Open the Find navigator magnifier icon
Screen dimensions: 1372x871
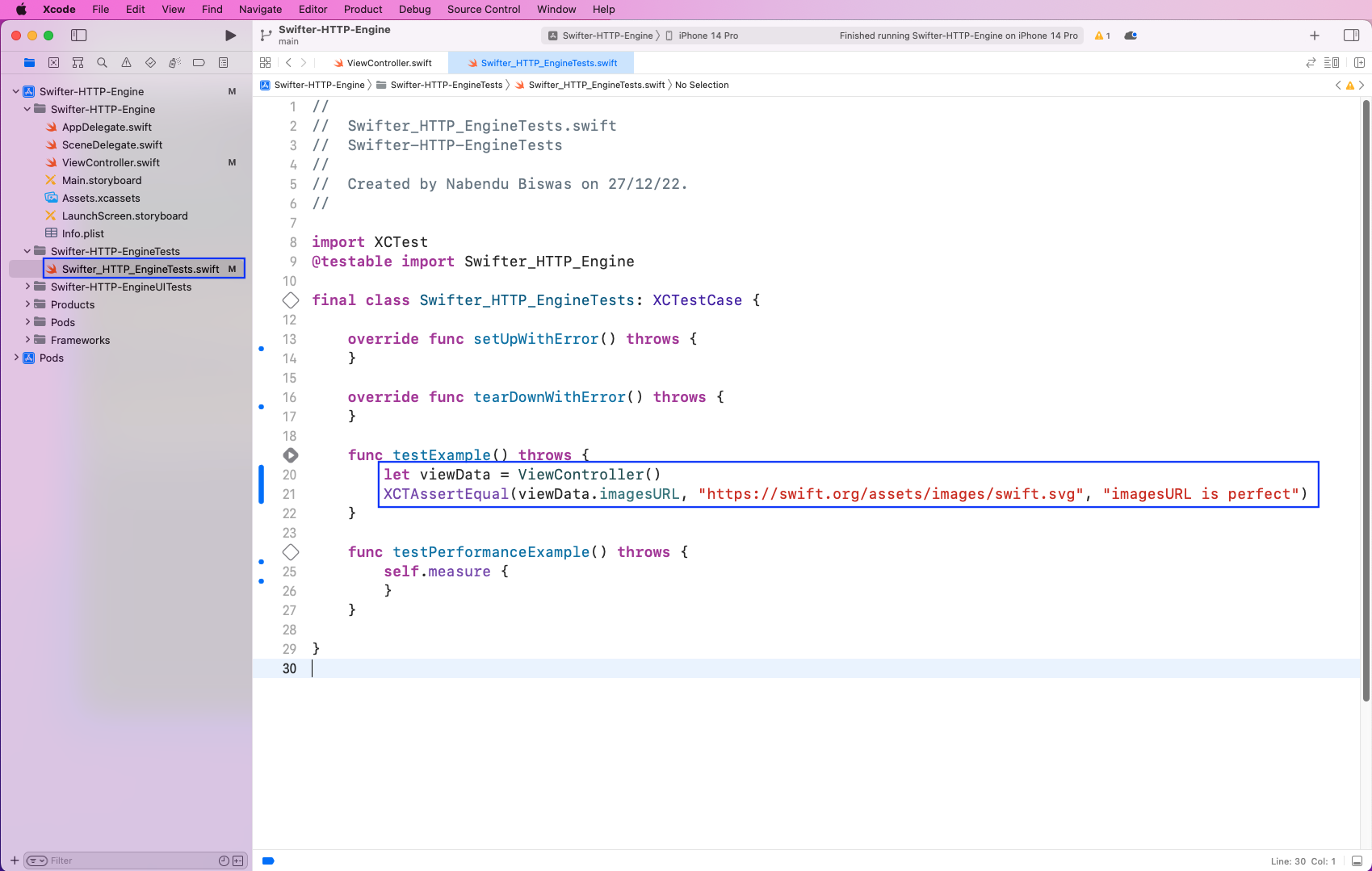click(102, 62)
